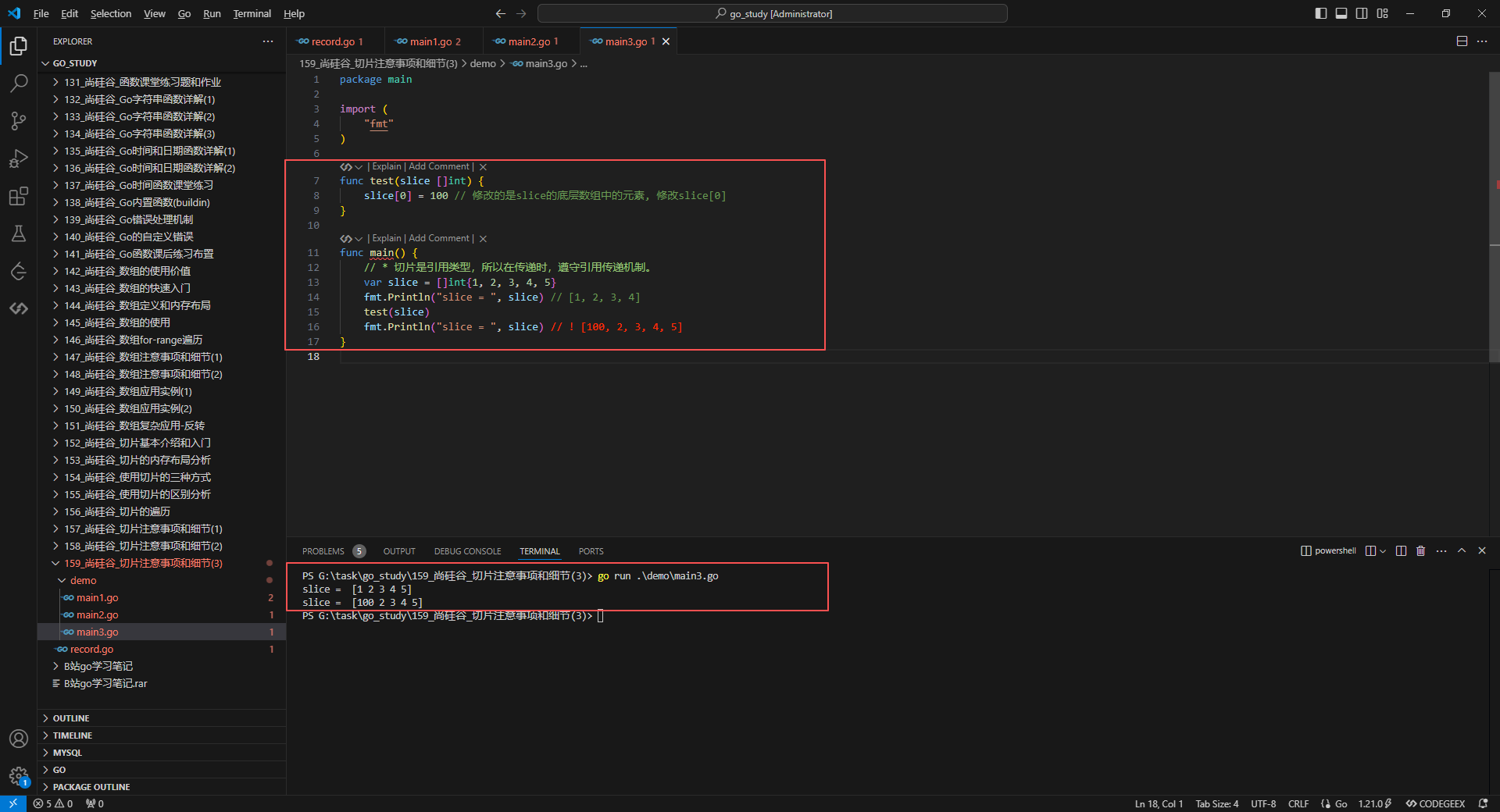Collapse the demo folder
Viewport: 1500px width, 812px height.
click(x=84, y=580)
